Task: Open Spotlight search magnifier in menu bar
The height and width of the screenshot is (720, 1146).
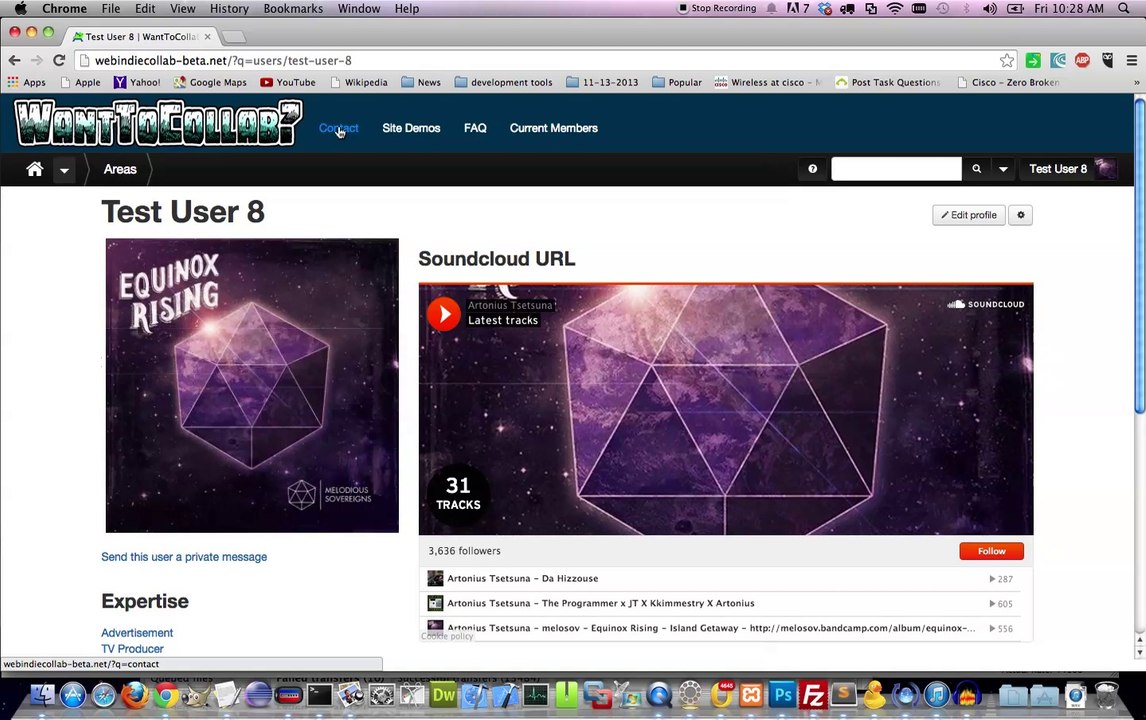Action: tap(1124, 9)
